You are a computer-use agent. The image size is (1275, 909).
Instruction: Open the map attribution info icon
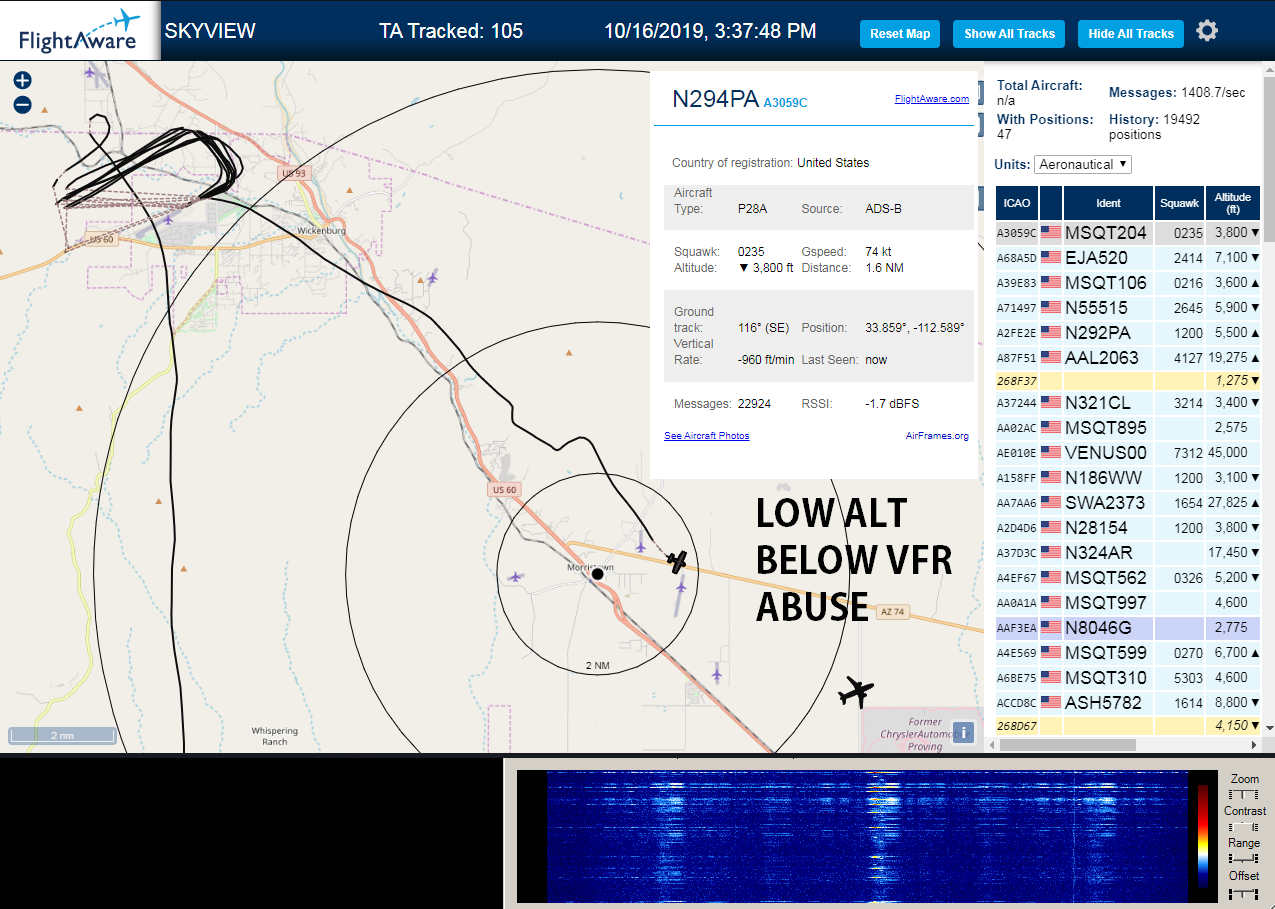coord(964,732)
